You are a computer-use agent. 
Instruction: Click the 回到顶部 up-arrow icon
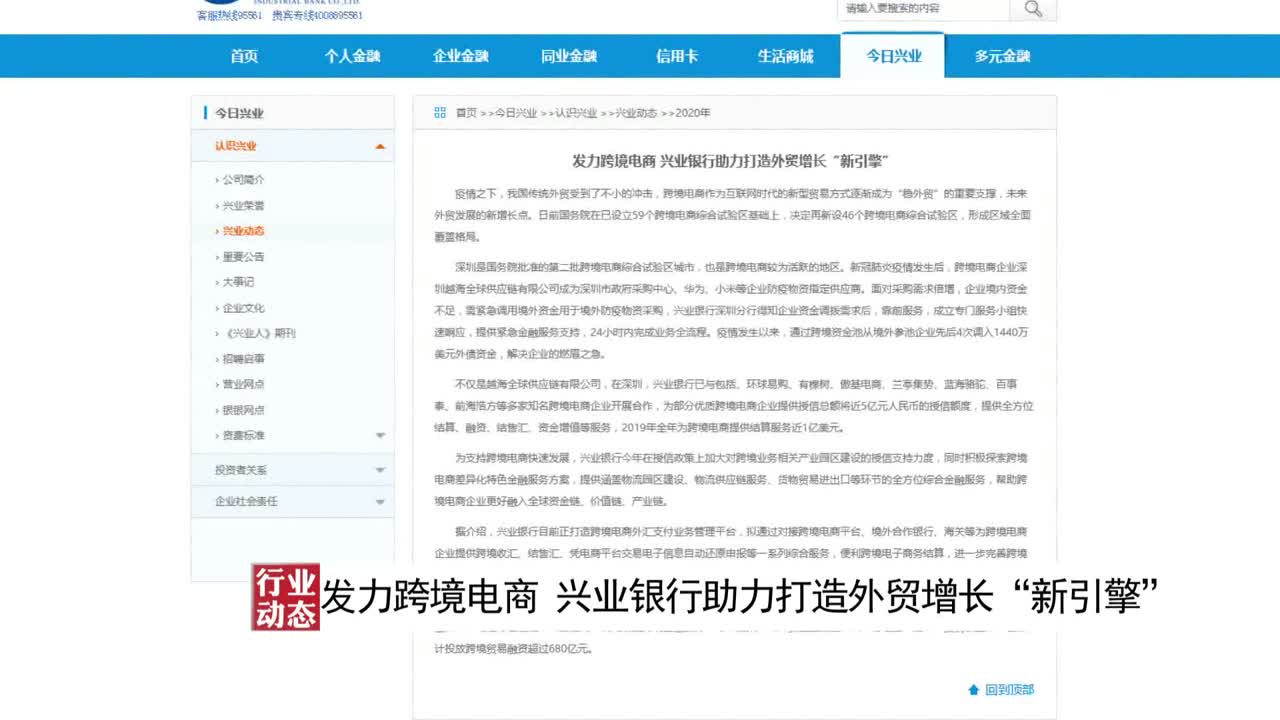tap(973, 690)
